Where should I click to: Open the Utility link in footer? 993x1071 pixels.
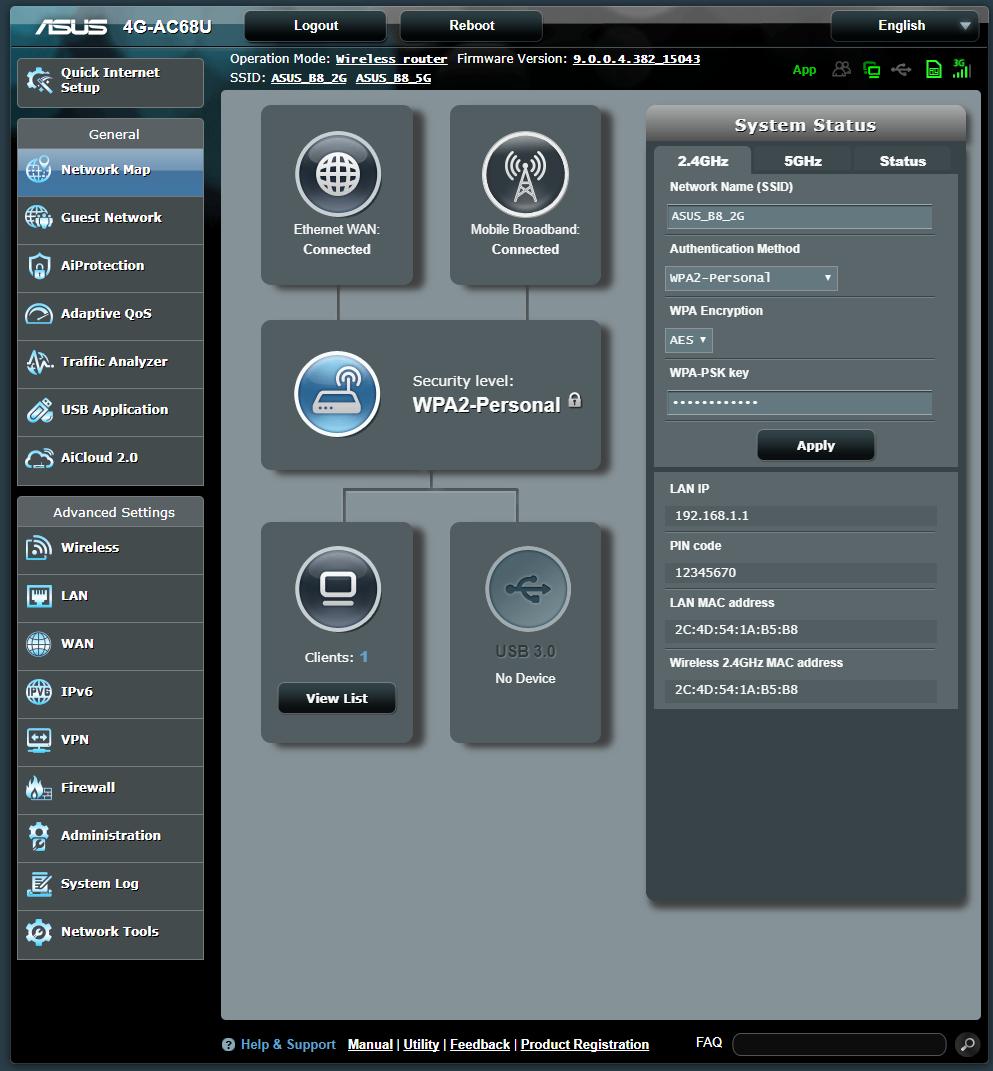(421, 1044)
